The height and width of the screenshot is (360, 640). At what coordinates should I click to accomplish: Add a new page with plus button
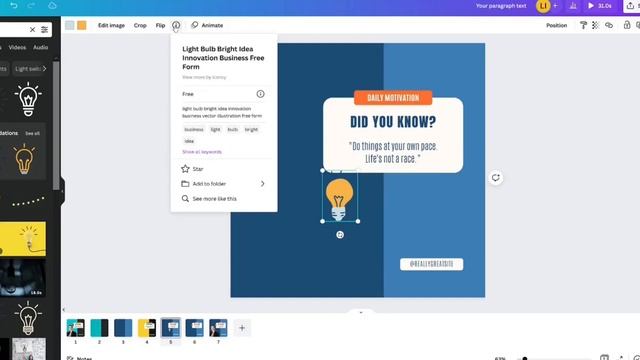click(x=242, y=328)
